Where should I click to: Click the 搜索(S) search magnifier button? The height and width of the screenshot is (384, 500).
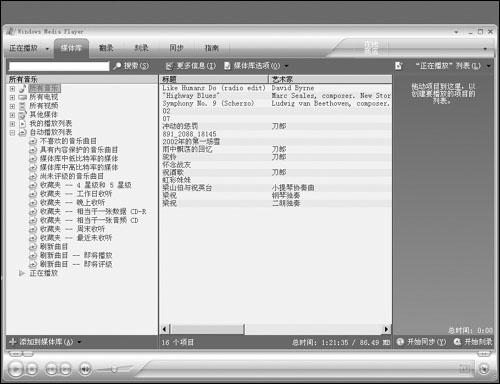click(131, 66)
